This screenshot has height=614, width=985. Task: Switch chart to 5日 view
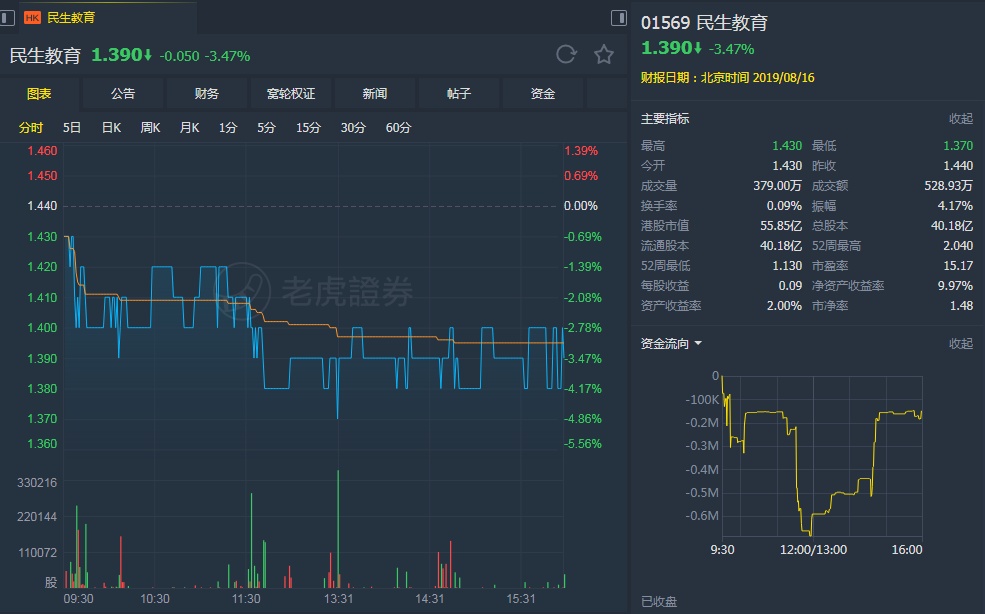tap(72, 128)
